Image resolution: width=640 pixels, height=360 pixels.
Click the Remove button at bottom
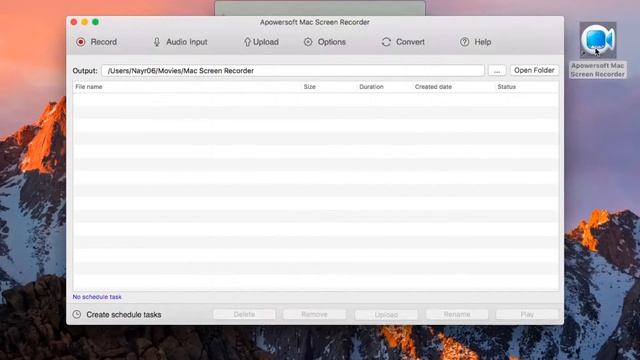pos(314,314)
